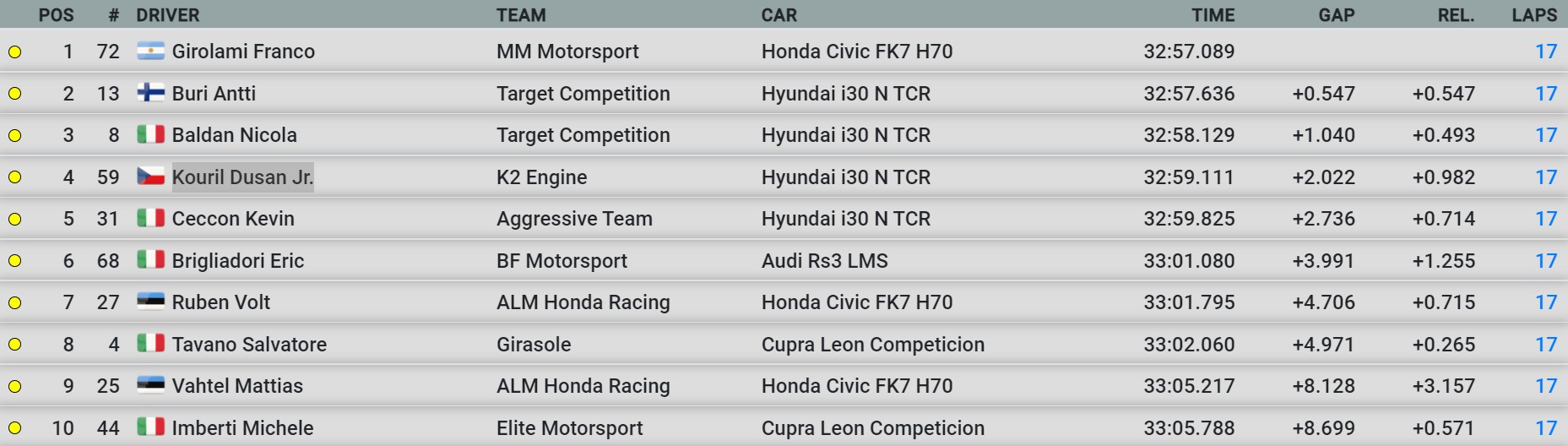Click the TEAM column header
Viewport: 1568px width, 446px height.
click(x=521, y=15)
